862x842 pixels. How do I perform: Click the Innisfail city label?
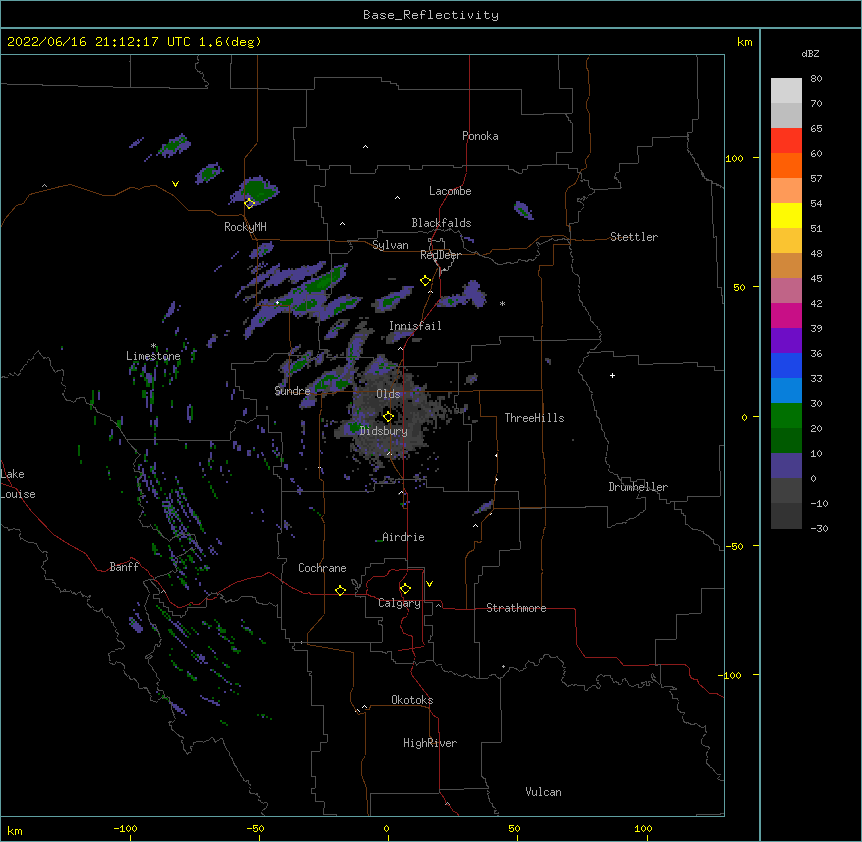coord(415,326)
